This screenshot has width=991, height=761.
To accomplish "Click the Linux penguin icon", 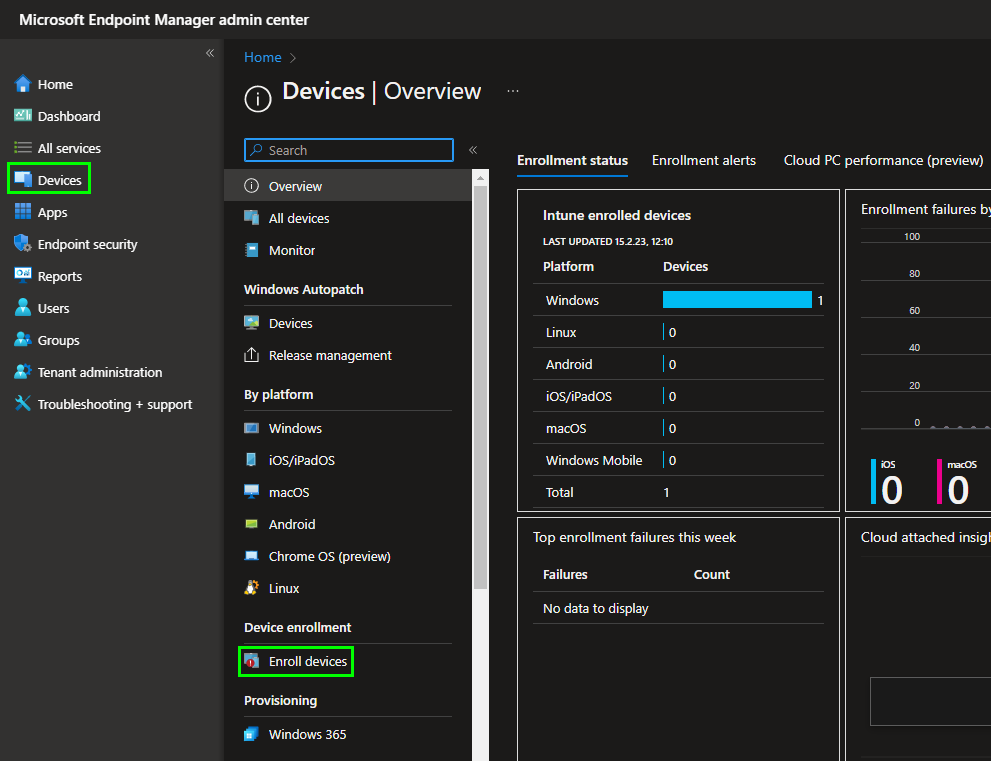I will click(x=252, y=588).
